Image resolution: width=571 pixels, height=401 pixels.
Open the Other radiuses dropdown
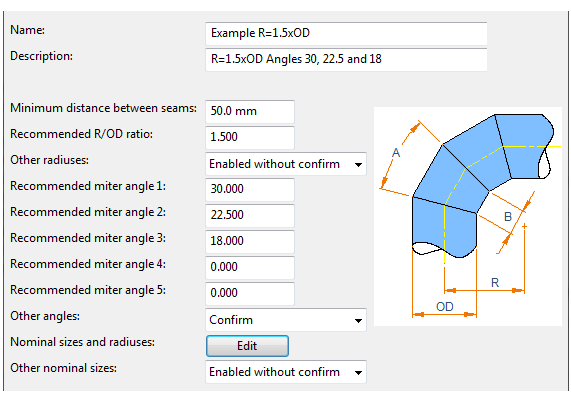(286, 164)
